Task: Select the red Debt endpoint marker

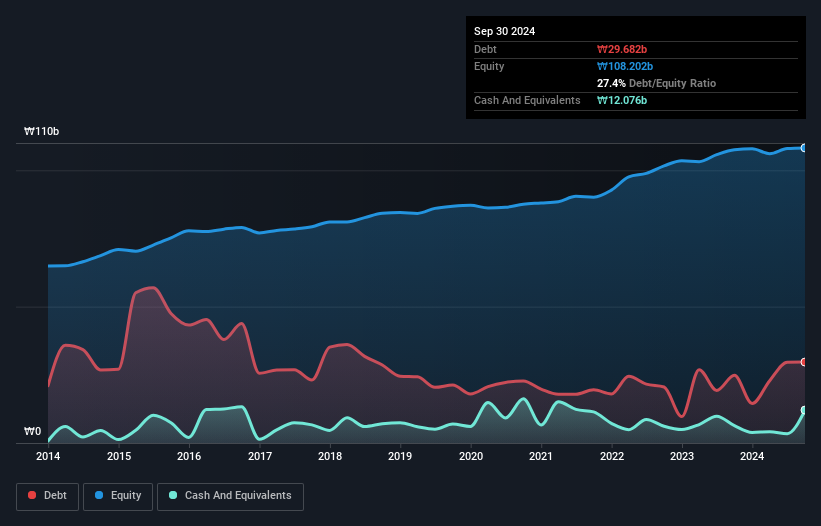Action: coord(804,362)
